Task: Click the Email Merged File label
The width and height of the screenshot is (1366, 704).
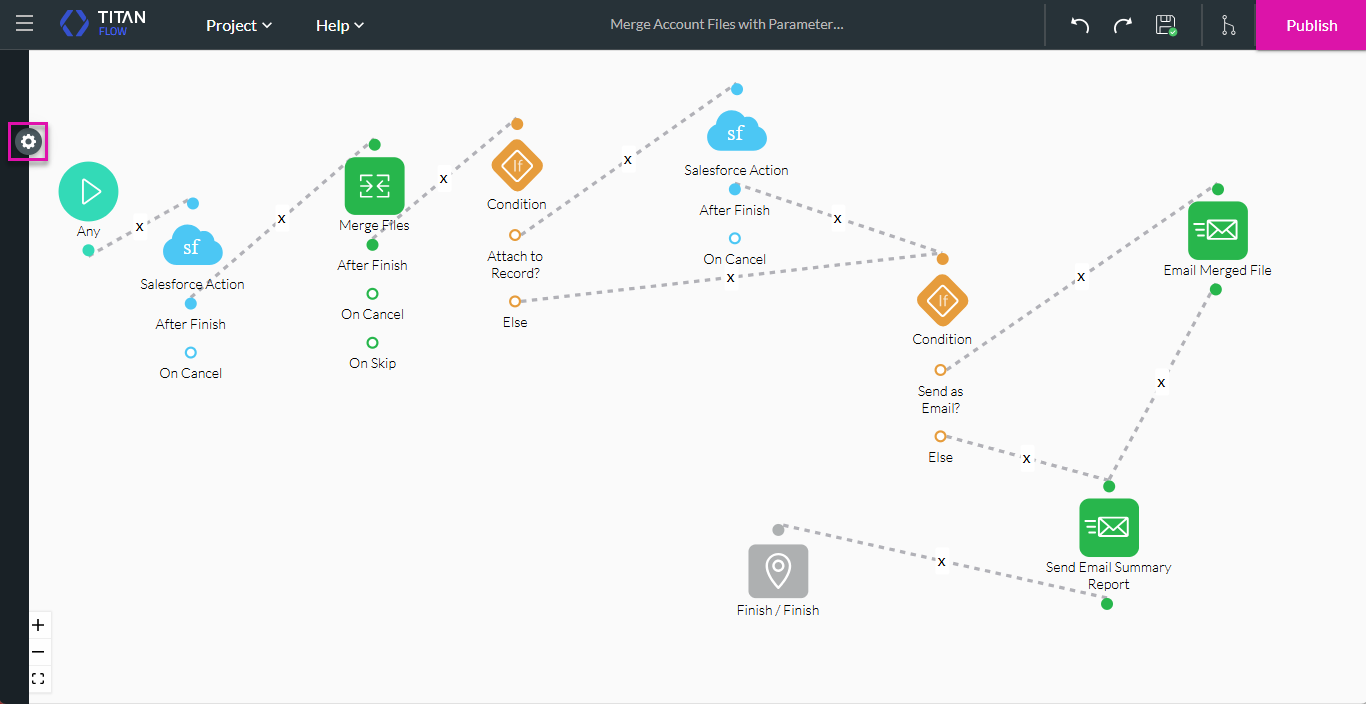Action: pos(1217,270)
